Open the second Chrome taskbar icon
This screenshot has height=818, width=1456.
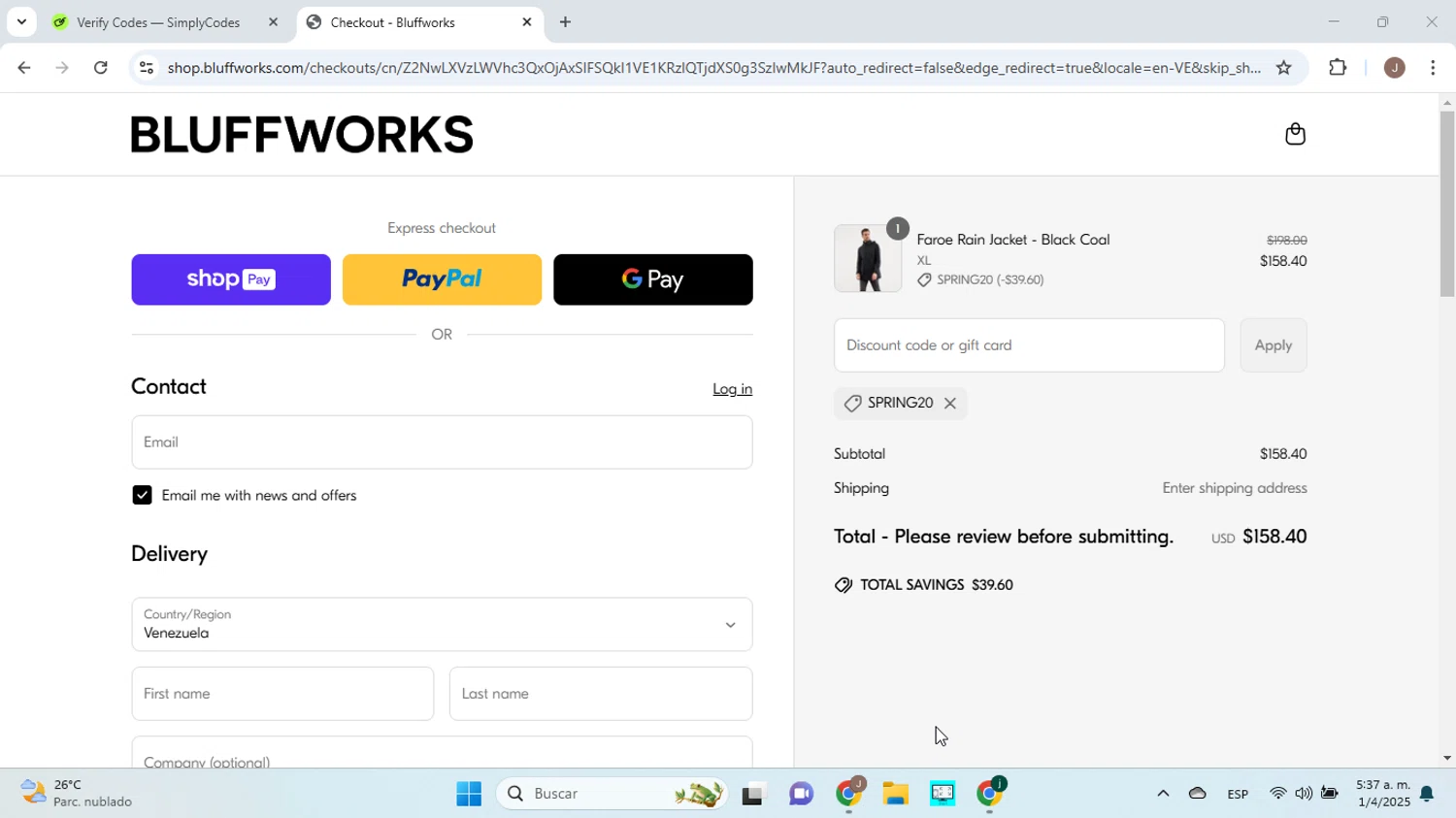(990, 794)
